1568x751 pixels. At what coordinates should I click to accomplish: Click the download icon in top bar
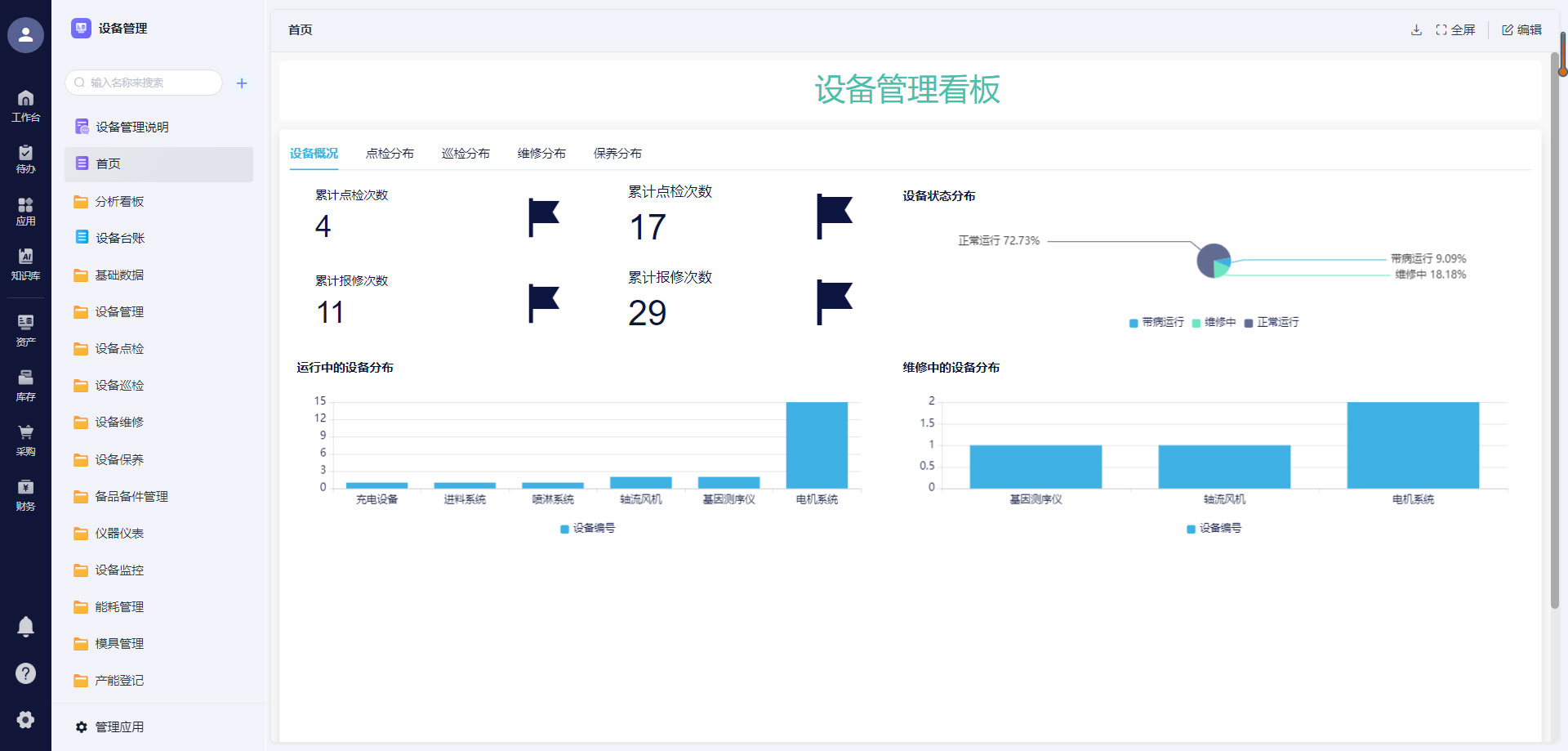1416,30
